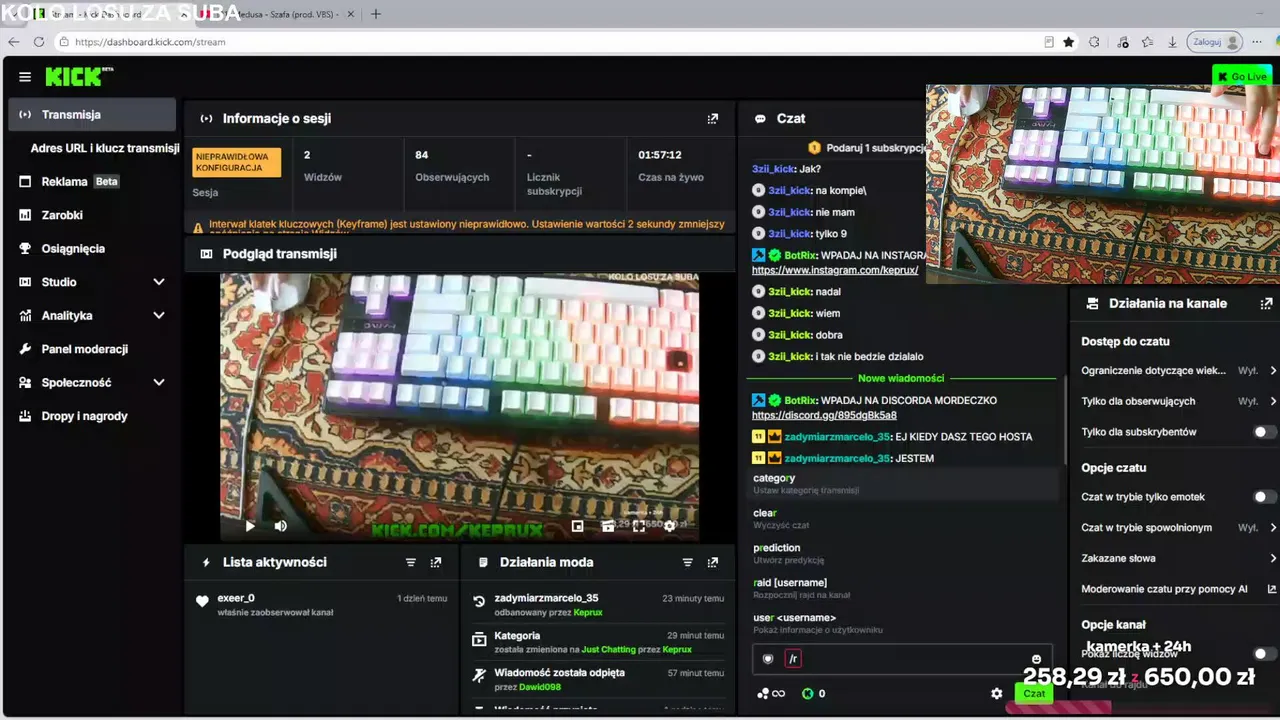Open Tylko dla obserwujących setting
Viewport: 1280px width, 720px height.
pos(1179,401)
